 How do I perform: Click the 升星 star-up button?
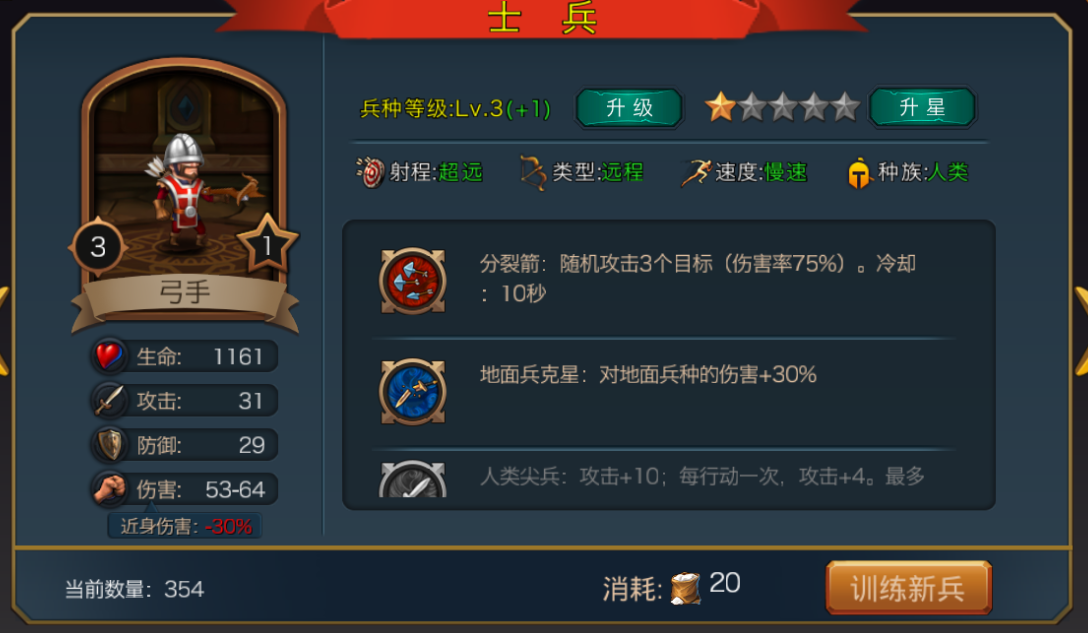(x=923, y=108)
